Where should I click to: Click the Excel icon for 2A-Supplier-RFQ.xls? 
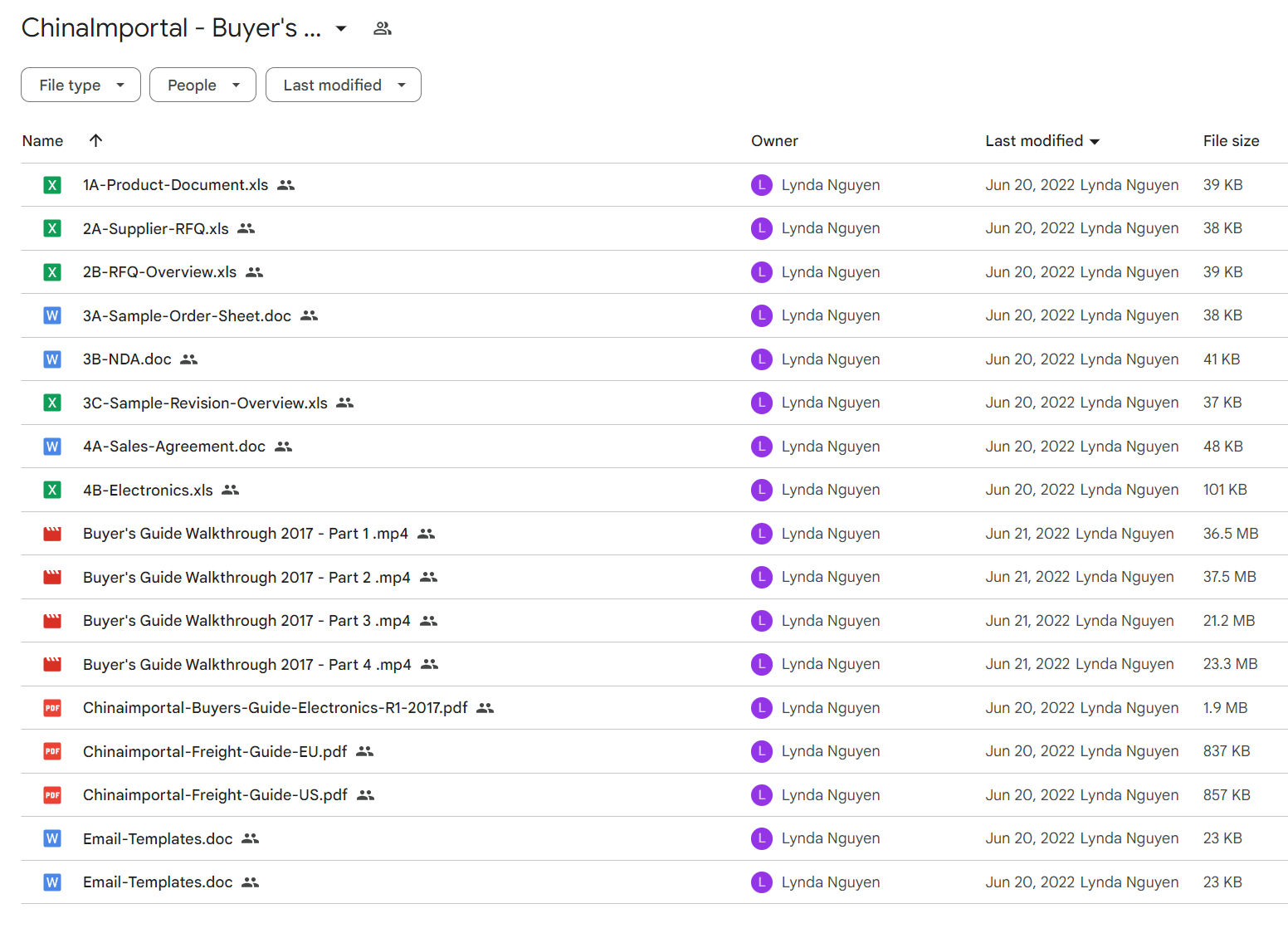[x=52, y=228]
